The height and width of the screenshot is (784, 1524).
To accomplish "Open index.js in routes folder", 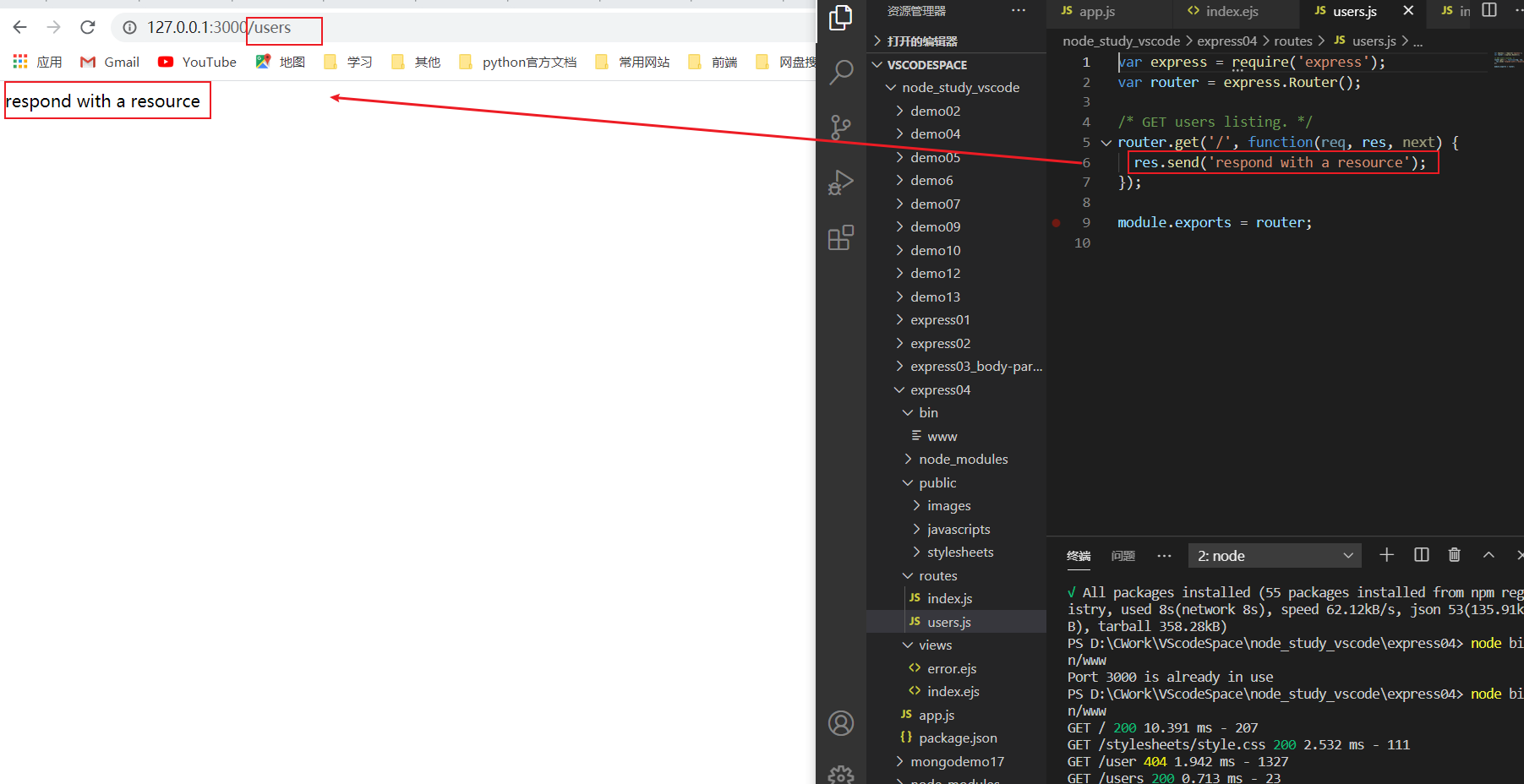I will (x=956, y=598).
